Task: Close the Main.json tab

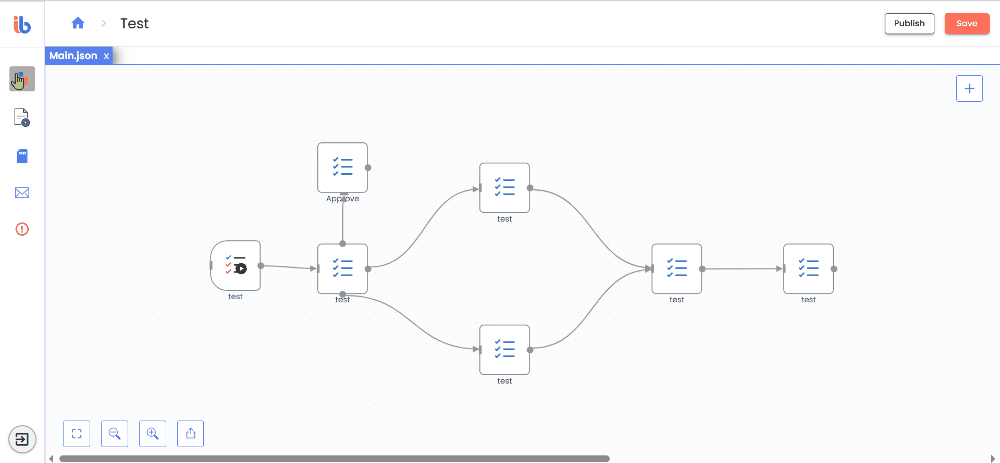Action: tap(107, 56)
